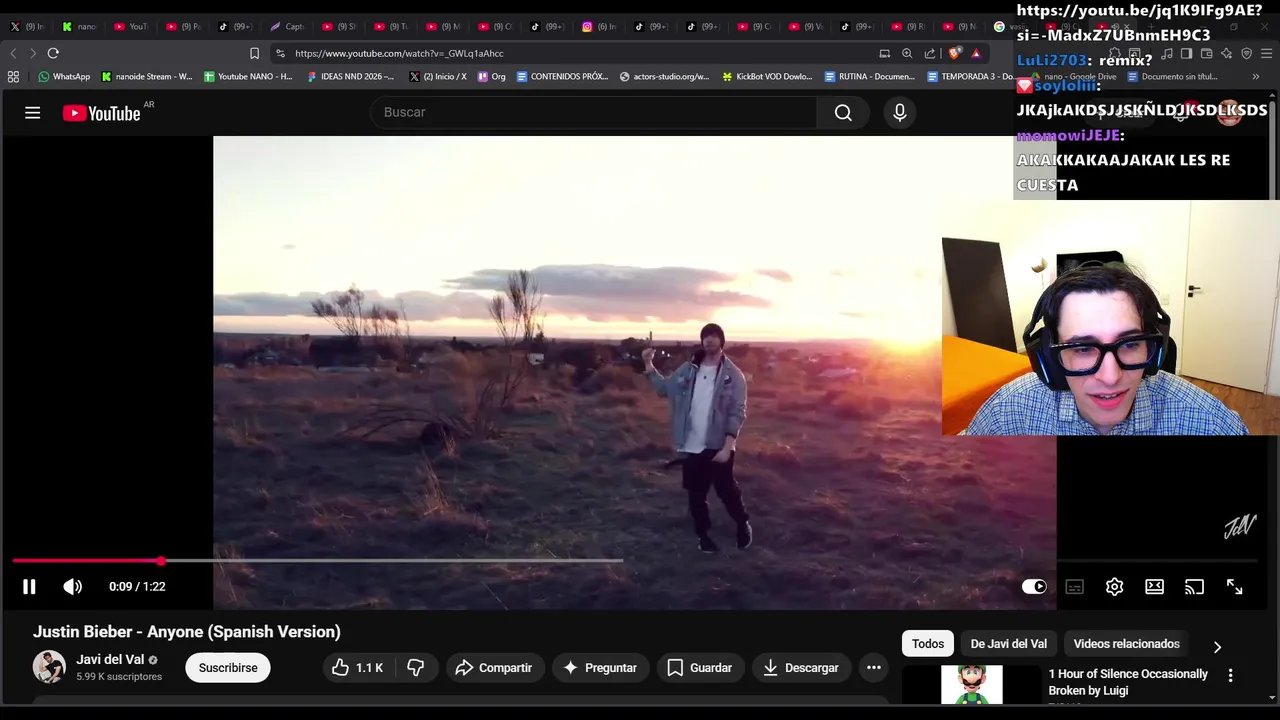Open Javi del Val channel avatar

click(49, 667)
